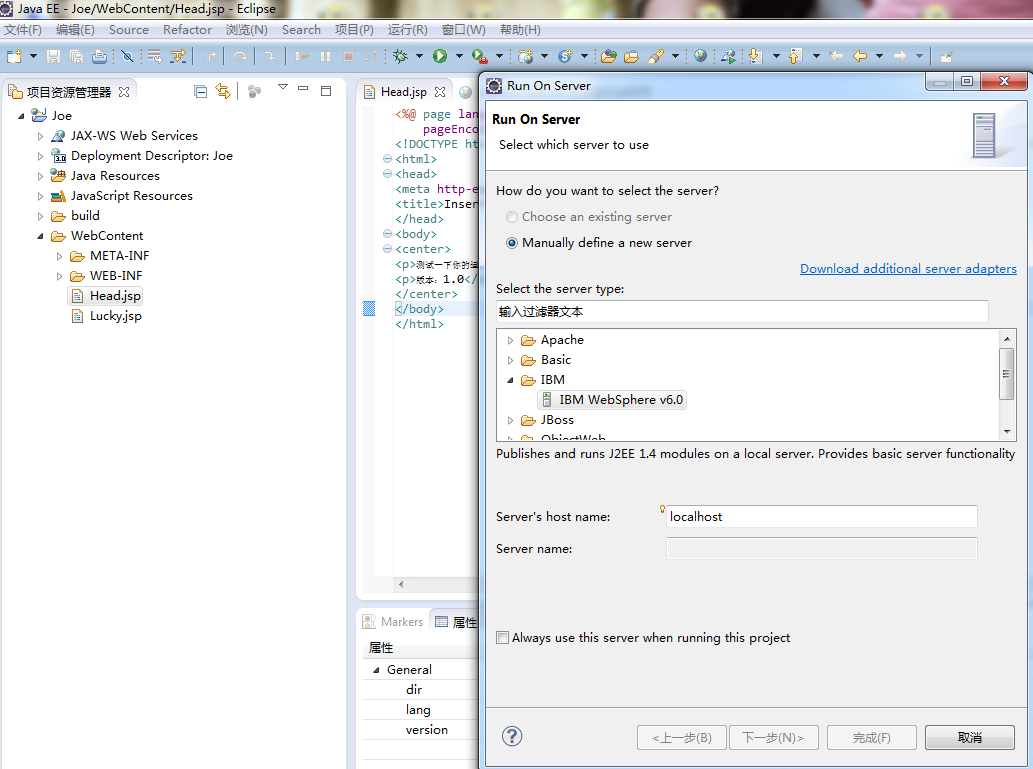The height and width of the screenshot is (769, 1033).
Task: Click Collapse All icon in project explorer
Action: [200, 92]
